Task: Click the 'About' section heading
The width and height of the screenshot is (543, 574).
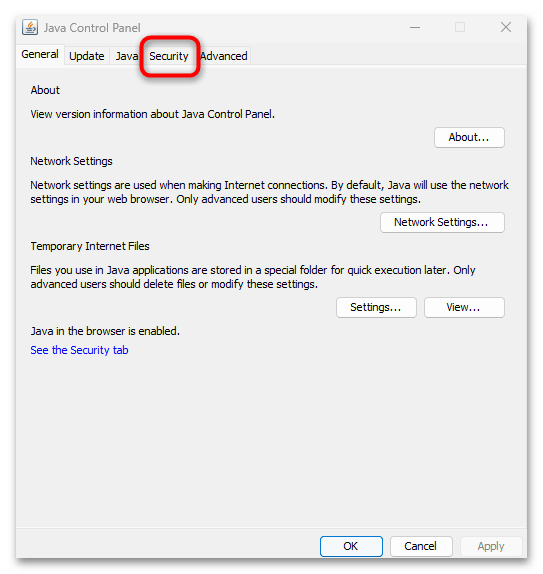Action: tap(45, 90)
